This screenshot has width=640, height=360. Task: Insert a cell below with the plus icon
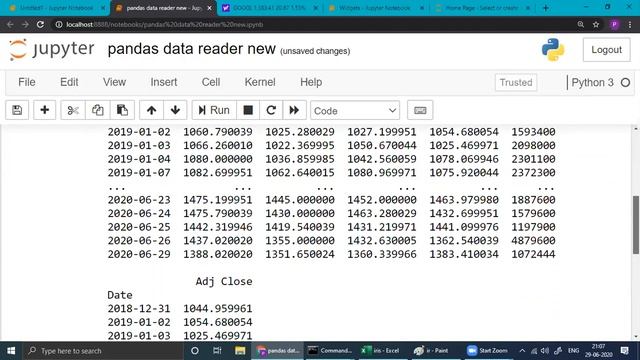(44, 110)
